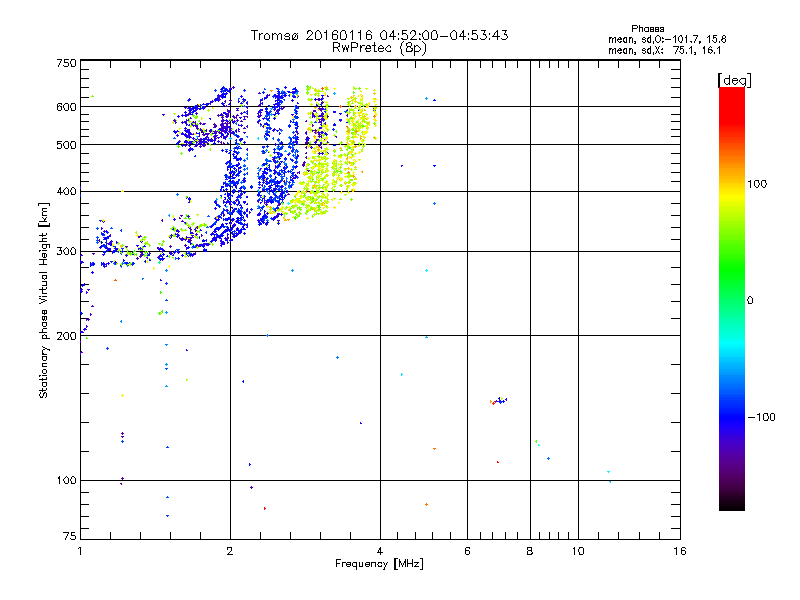Click the 'Phases' heading text
Viewport: 800px width, 600px height.
point(647,29)
